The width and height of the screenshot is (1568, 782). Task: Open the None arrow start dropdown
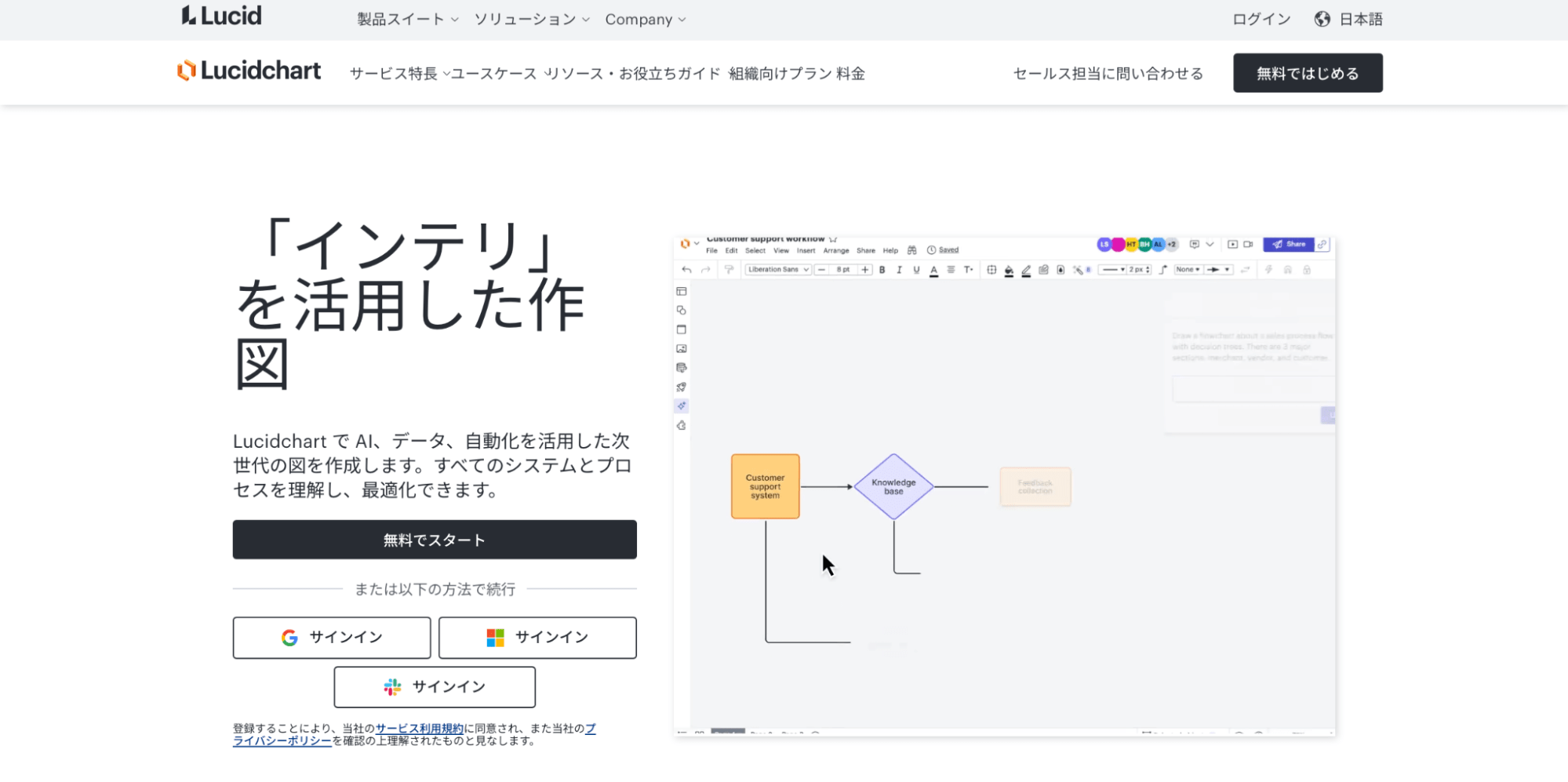1188,270
